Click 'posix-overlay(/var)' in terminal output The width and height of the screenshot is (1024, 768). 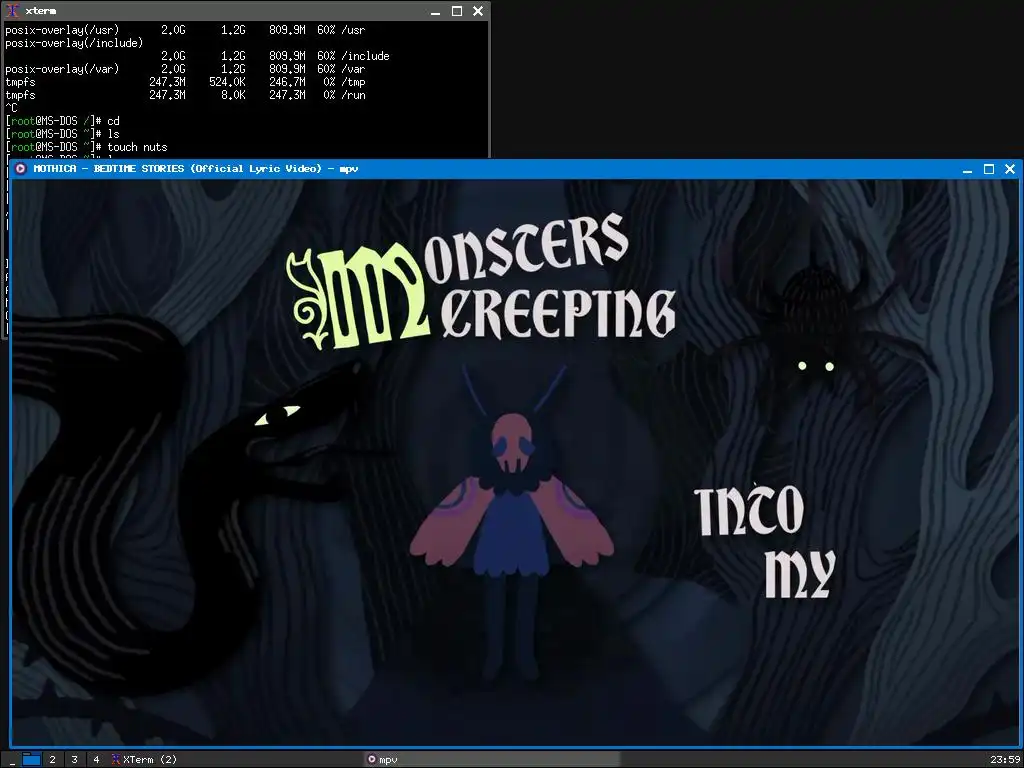[x=62, y=69]
